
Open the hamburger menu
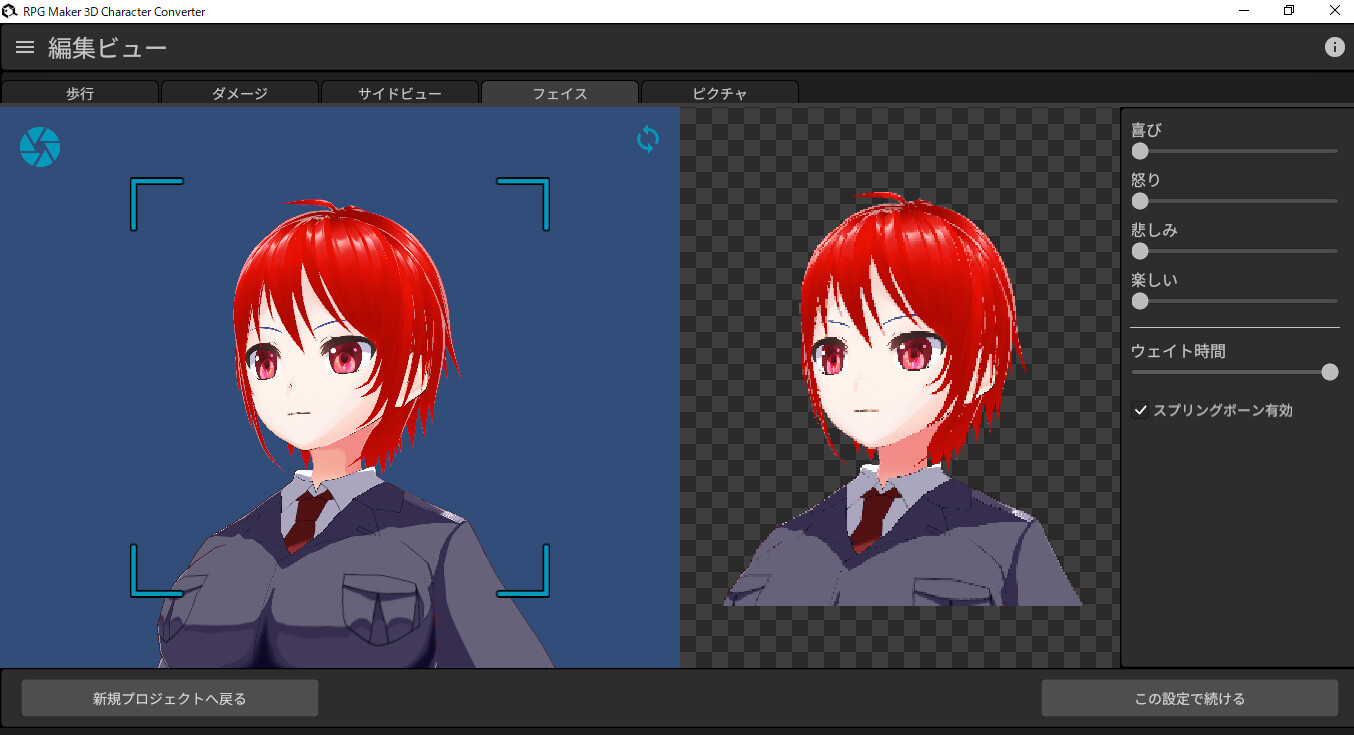tap(24, 46)
